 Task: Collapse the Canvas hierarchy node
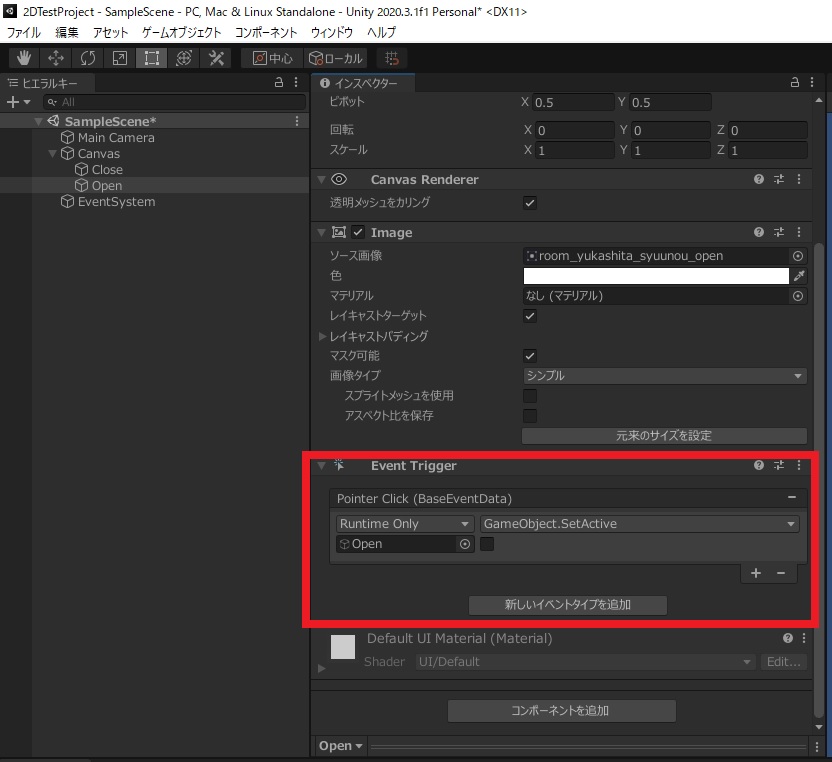coord(52,154)
